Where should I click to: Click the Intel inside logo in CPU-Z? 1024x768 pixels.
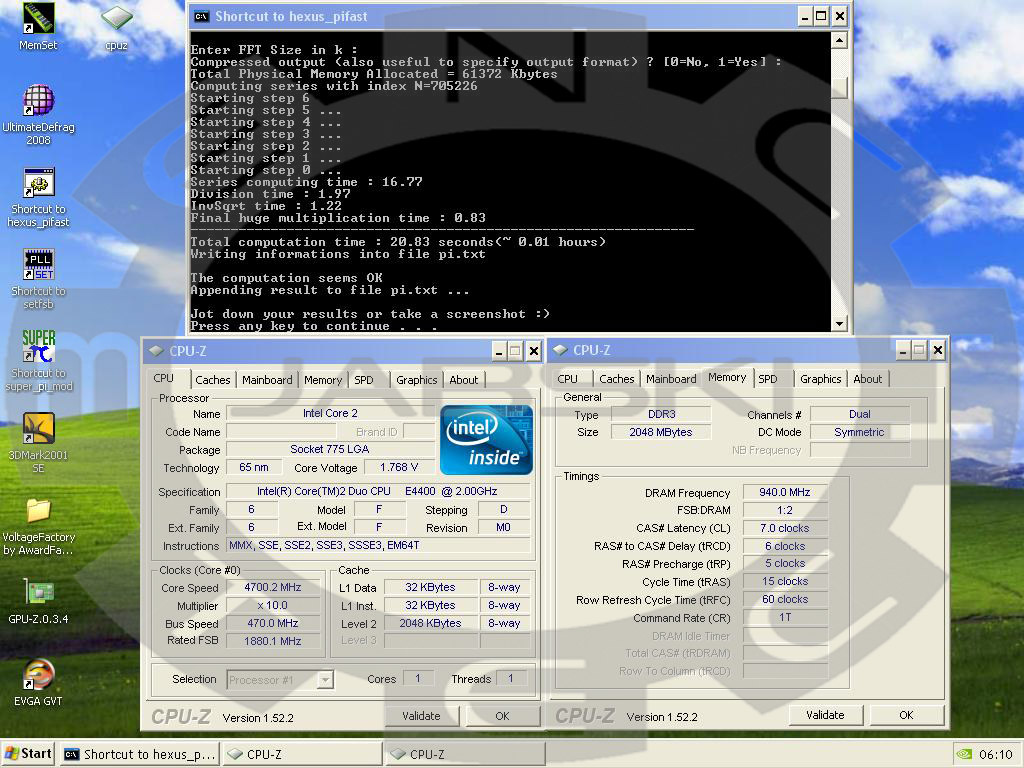[x=486, y=440]
